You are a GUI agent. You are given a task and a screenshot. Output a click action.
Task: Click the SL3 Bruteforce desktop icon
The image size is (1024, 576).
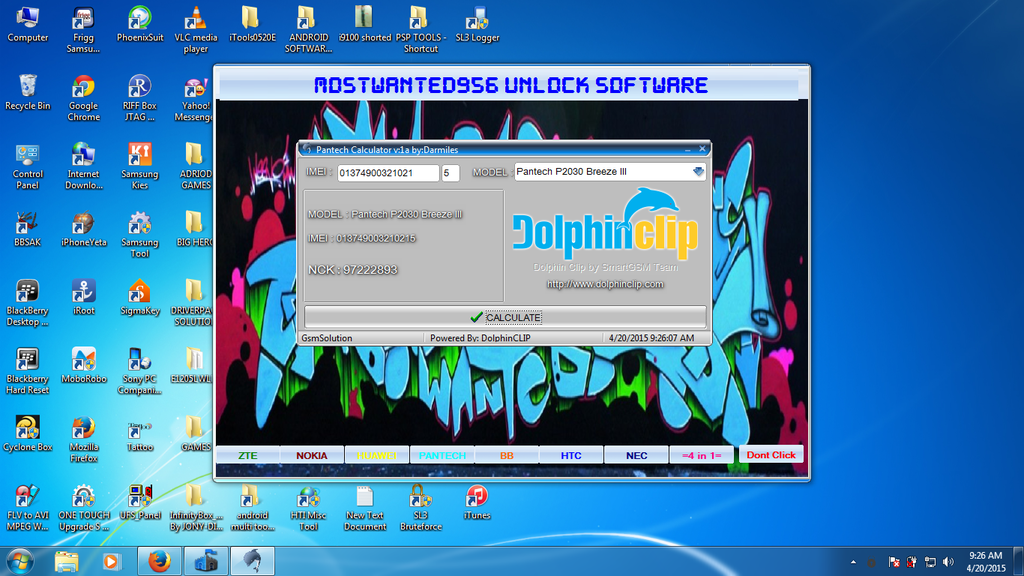(x=420, y=507)
